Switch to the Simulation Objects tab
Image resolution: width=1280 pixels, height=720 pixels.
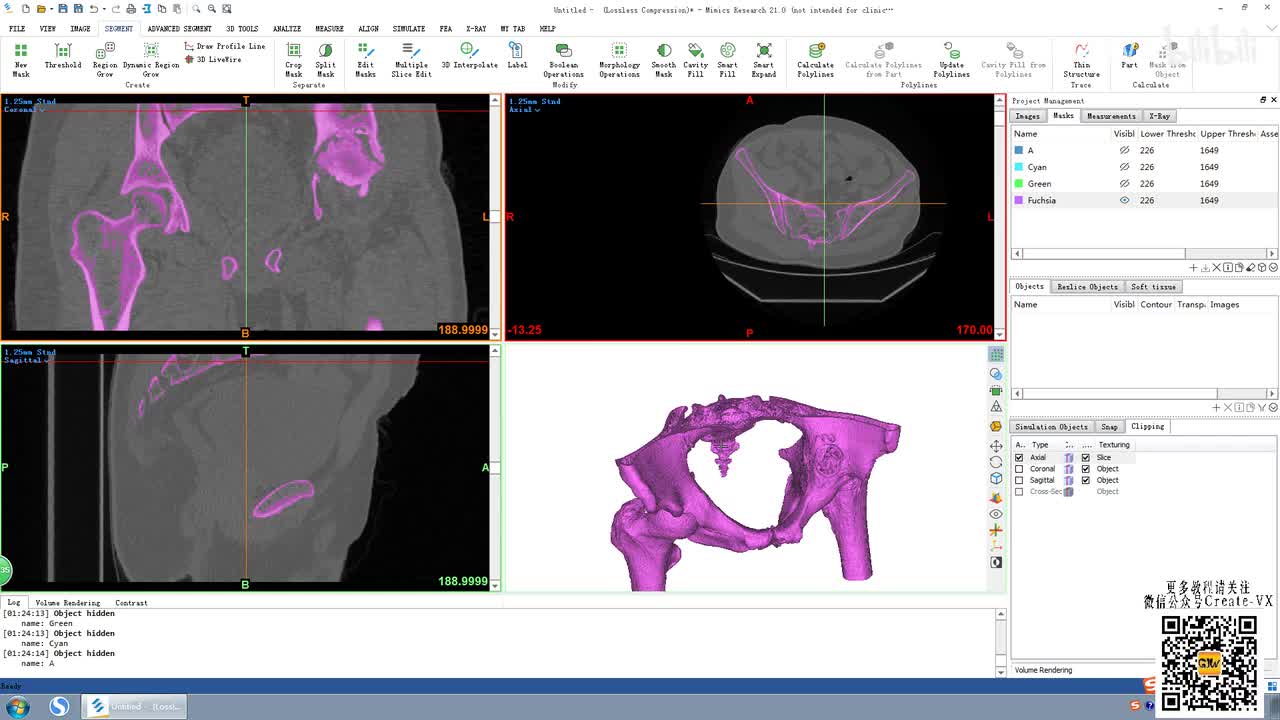click(1051, 427)
